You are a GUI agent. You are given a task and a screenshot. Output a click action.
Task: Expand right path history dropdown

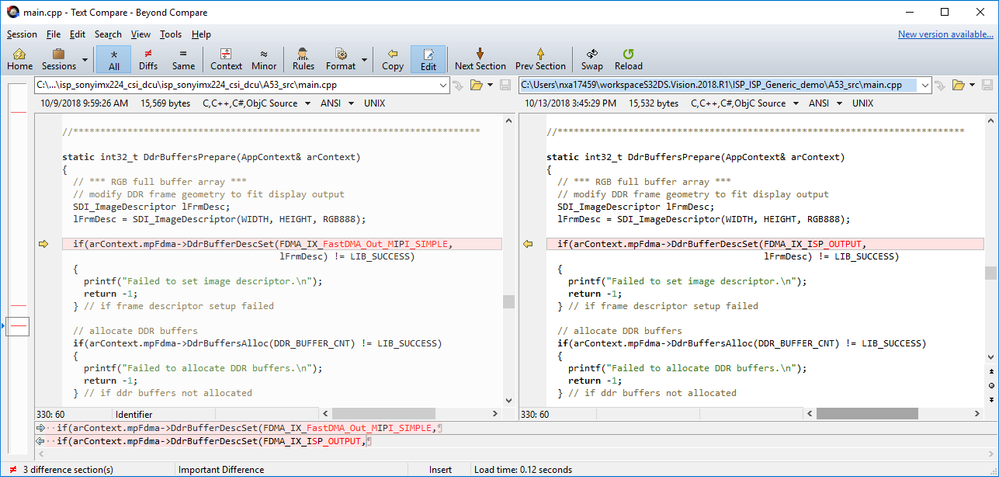928,85
